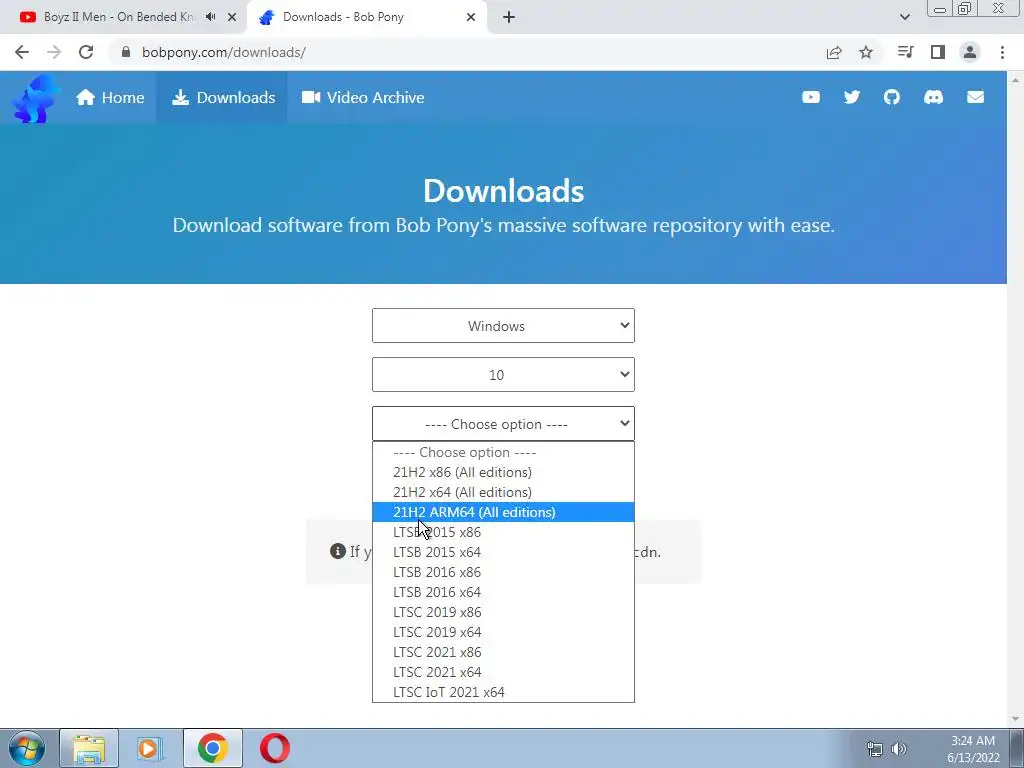The height and width of the screenshot is (768, 1024).
Task: Bookmark this page with star icon
Action: [866, 52]
